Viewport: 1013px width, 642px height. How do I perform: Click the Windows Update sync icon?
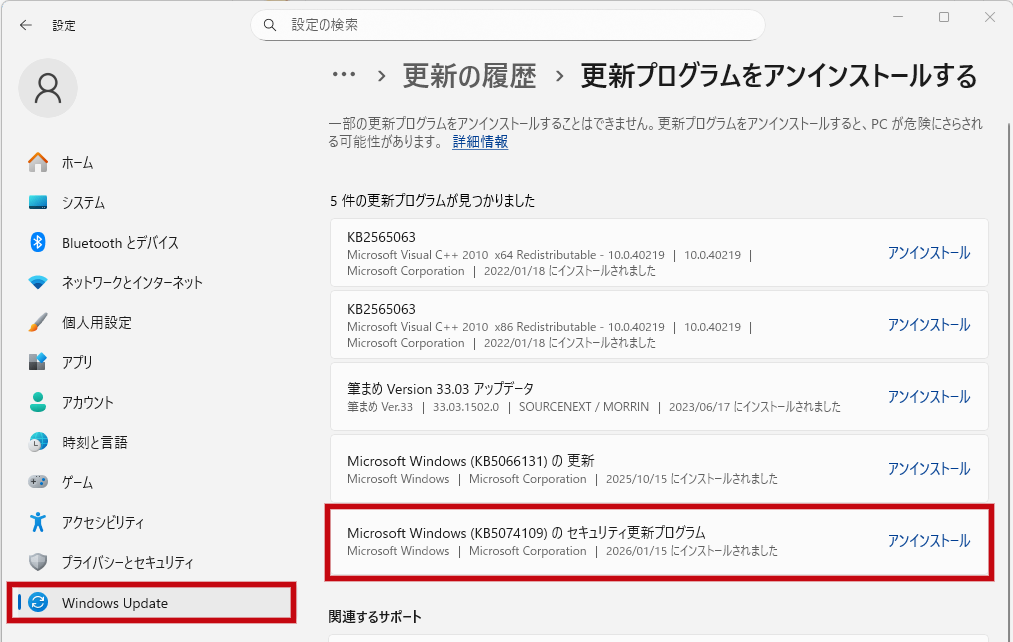click(38, 602)
